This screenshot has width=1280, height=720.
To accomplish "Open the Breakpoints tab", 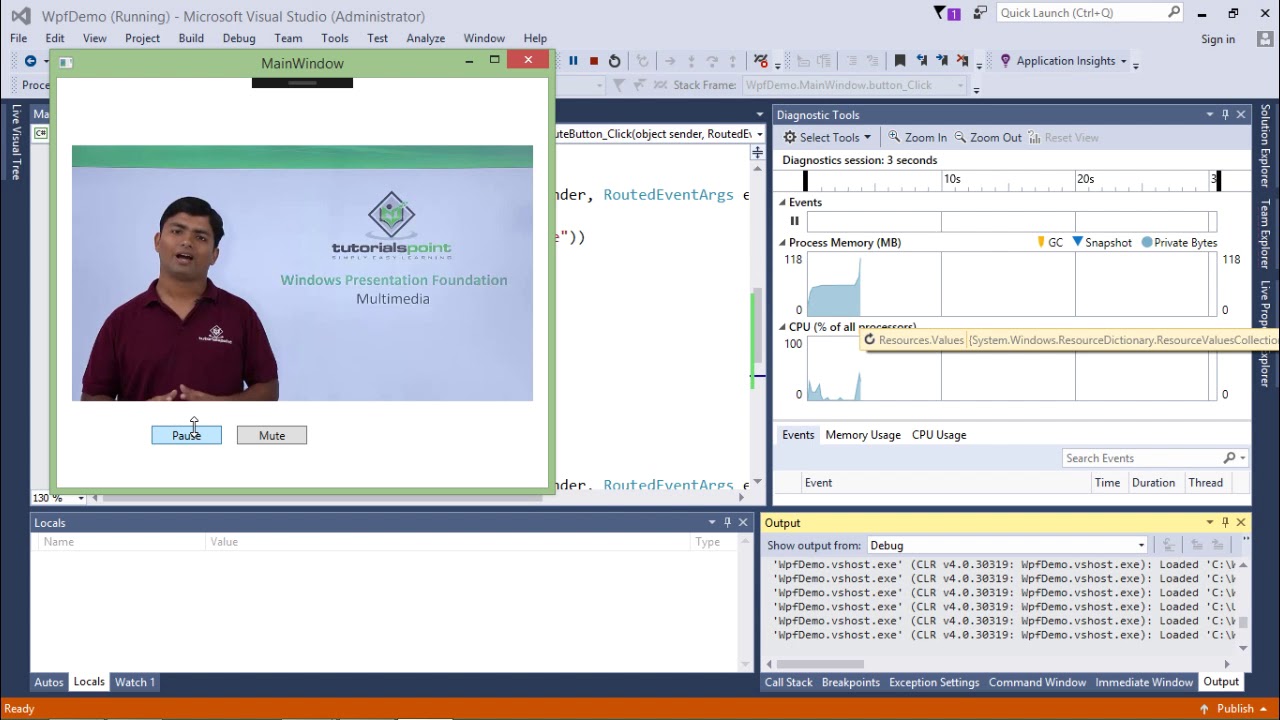I will pos(851,682).
